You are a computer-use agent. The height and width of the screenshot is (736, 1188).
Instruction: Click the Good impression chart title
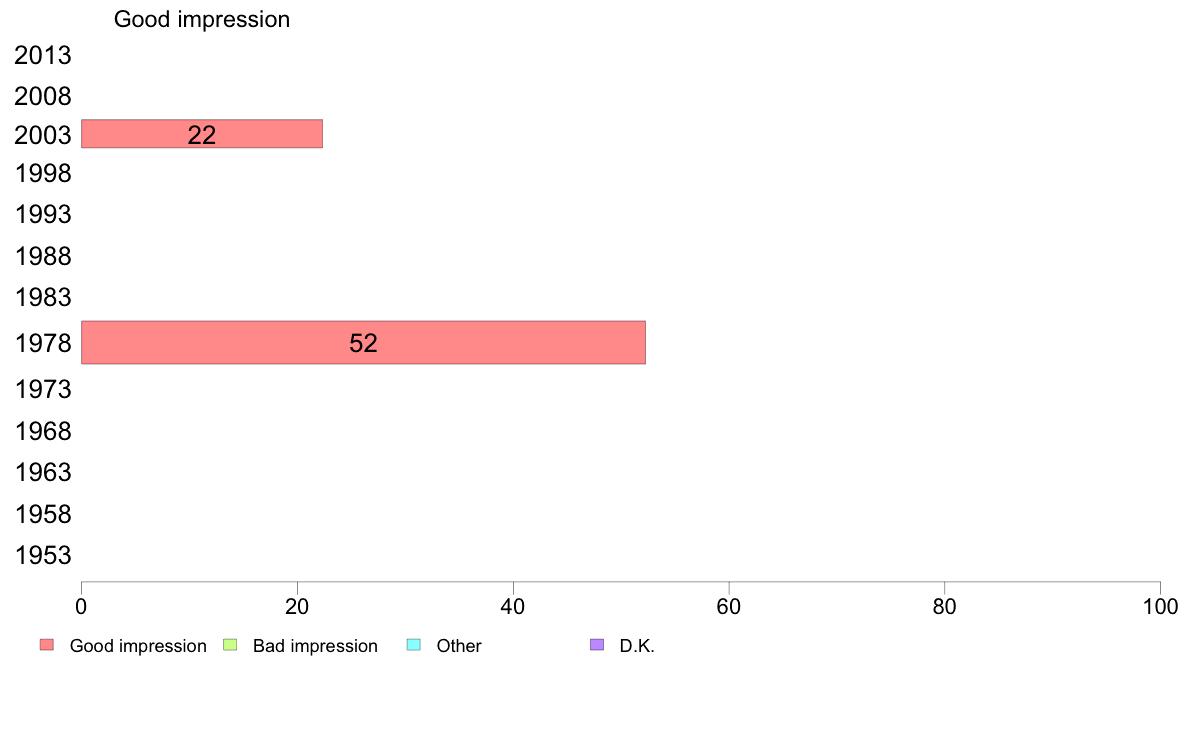[x=202, y=19]
